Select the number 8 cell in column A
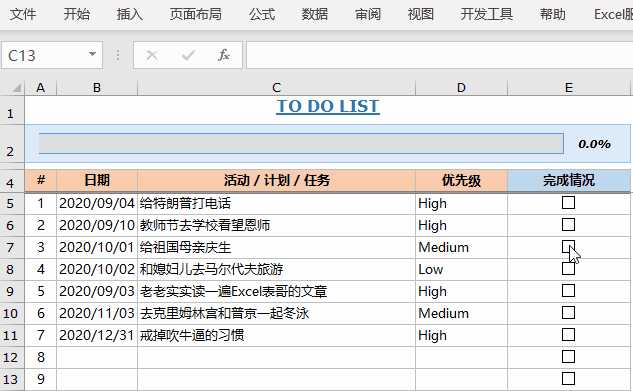Screen dimensions: 633x391 pyautogui.click(x=40, y=357)
